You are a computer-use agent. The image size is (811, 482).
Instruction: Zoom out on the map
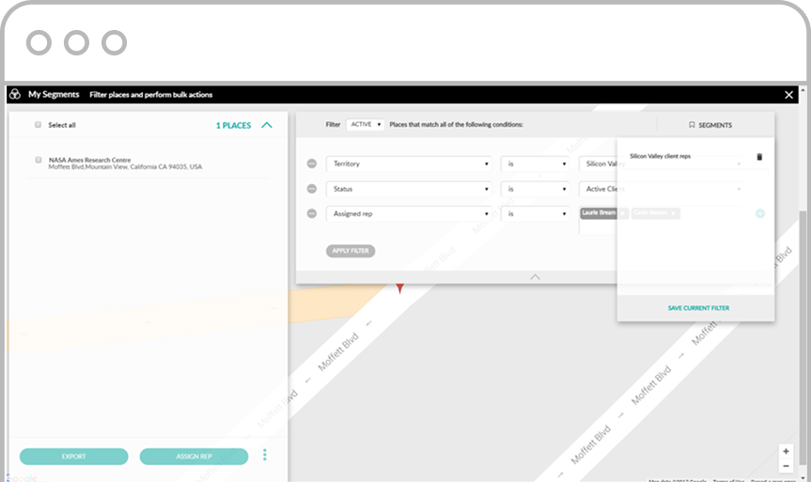[x=786, y=466]
